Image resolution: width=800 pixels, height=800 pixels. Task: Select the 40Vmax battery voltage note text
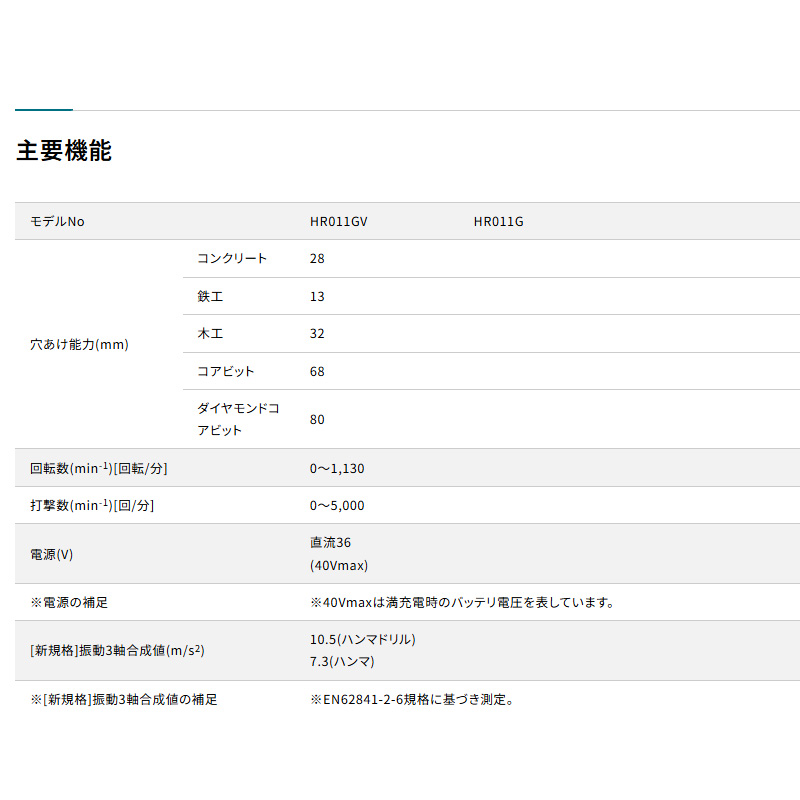[x=462, y=602]
